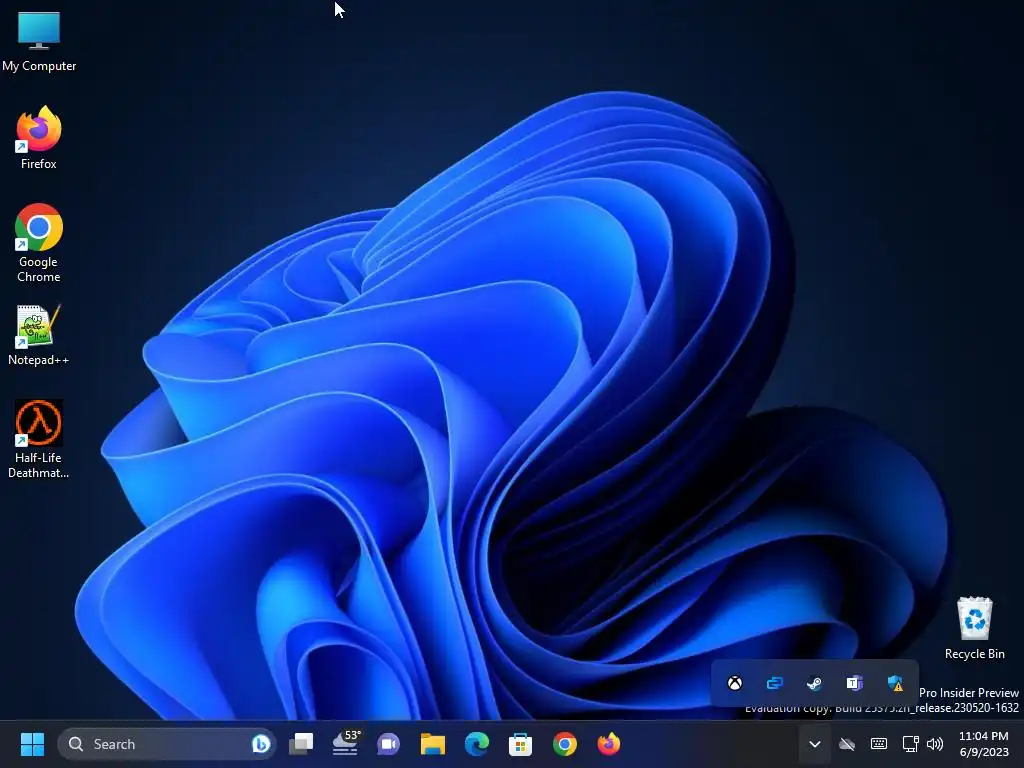The height and width of the screenshot is (768, 1024).
Task: Open Steam from the tray overflow
Action: coord(814,683)
